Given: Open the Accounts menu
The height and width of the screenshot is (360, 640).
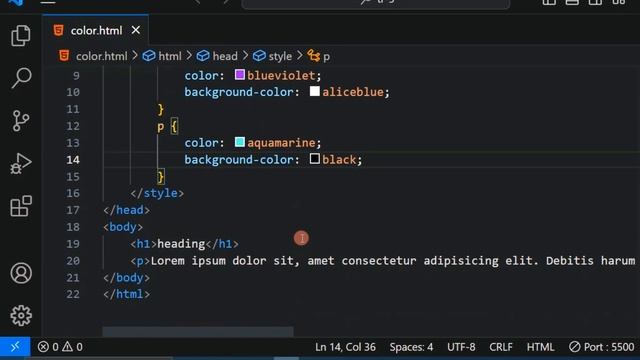Looking at the screenshot, I should point(21,273).
